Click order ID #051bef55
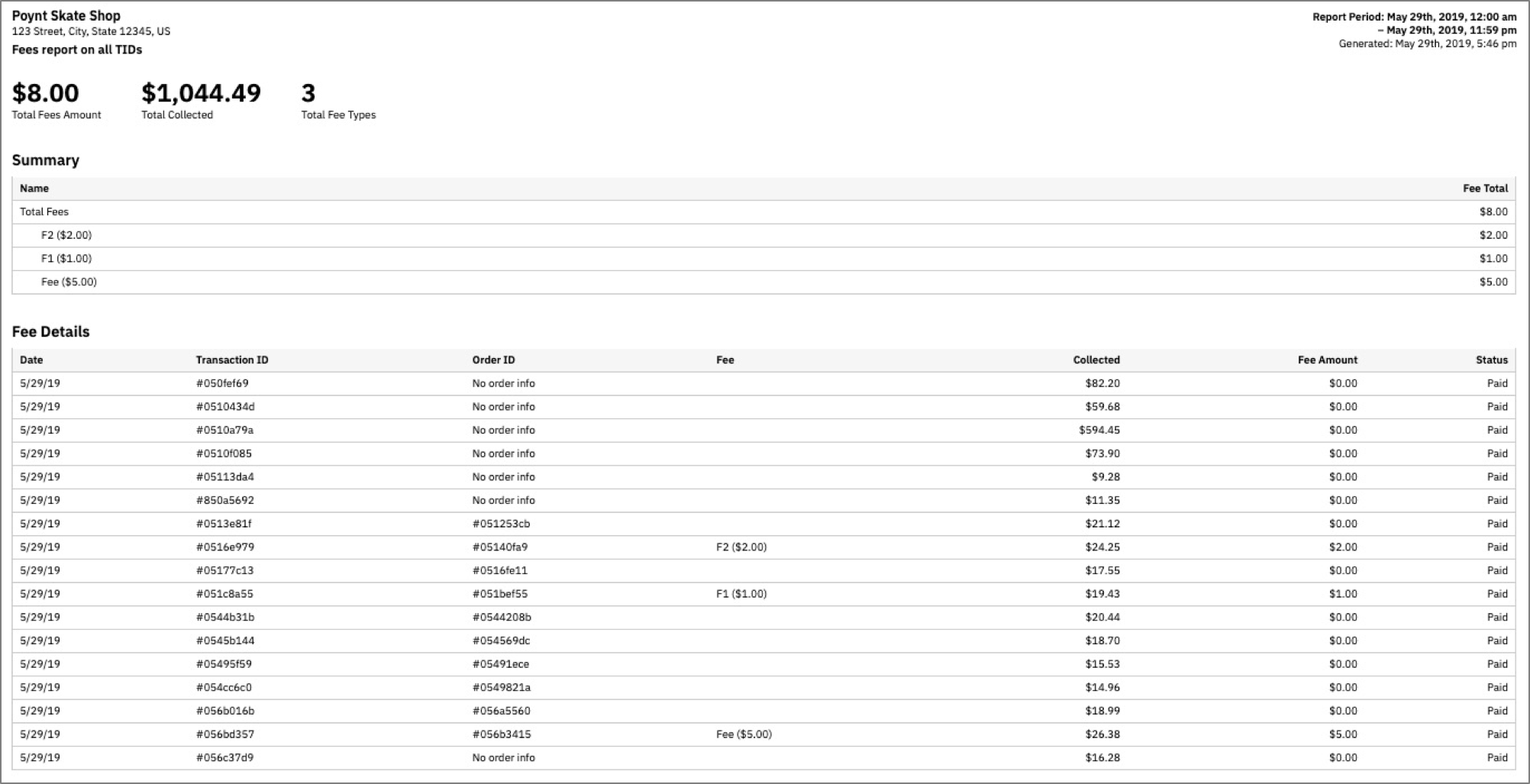This screenshot has width=1530, height=784. [x=500, y=594]
